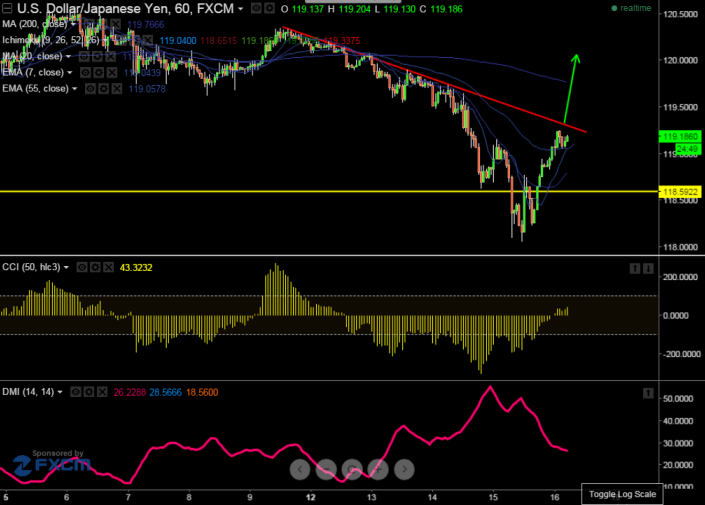Click the 24:49 countdown label on price axis
This screenshot has height=505, width=705.
687,149
